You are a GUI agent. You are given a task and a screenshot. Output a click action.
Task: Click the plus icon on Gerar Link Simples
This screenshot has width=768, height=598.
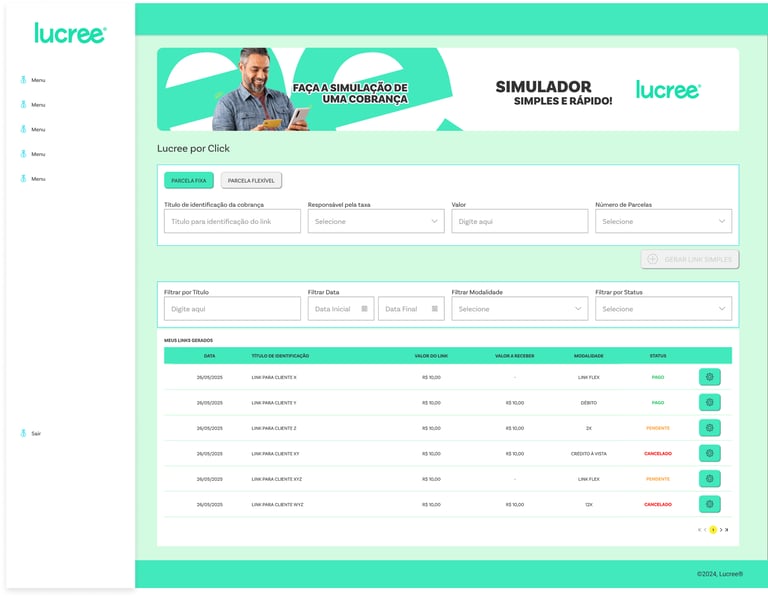[x=652, y=259]
